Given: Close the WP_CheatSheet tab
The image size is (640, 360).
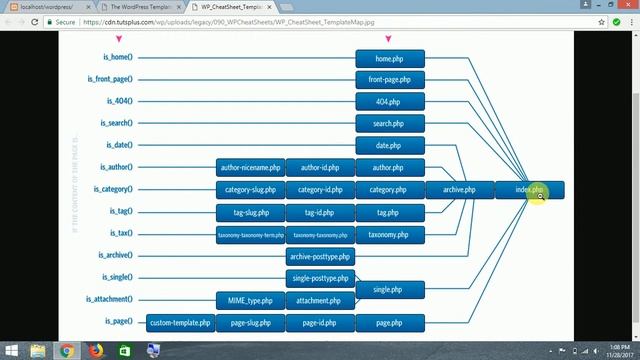Looking at the screenshot, I should pos(269,7).
